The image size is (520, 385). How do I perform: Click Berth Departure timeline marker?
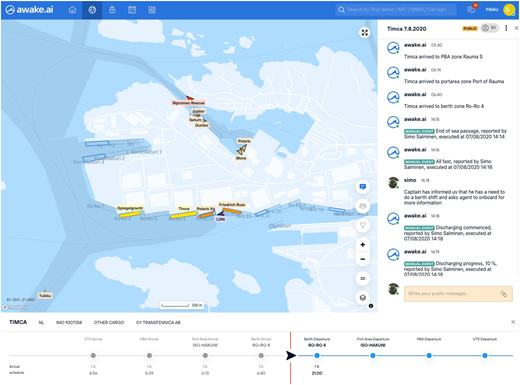click(317, 356)
